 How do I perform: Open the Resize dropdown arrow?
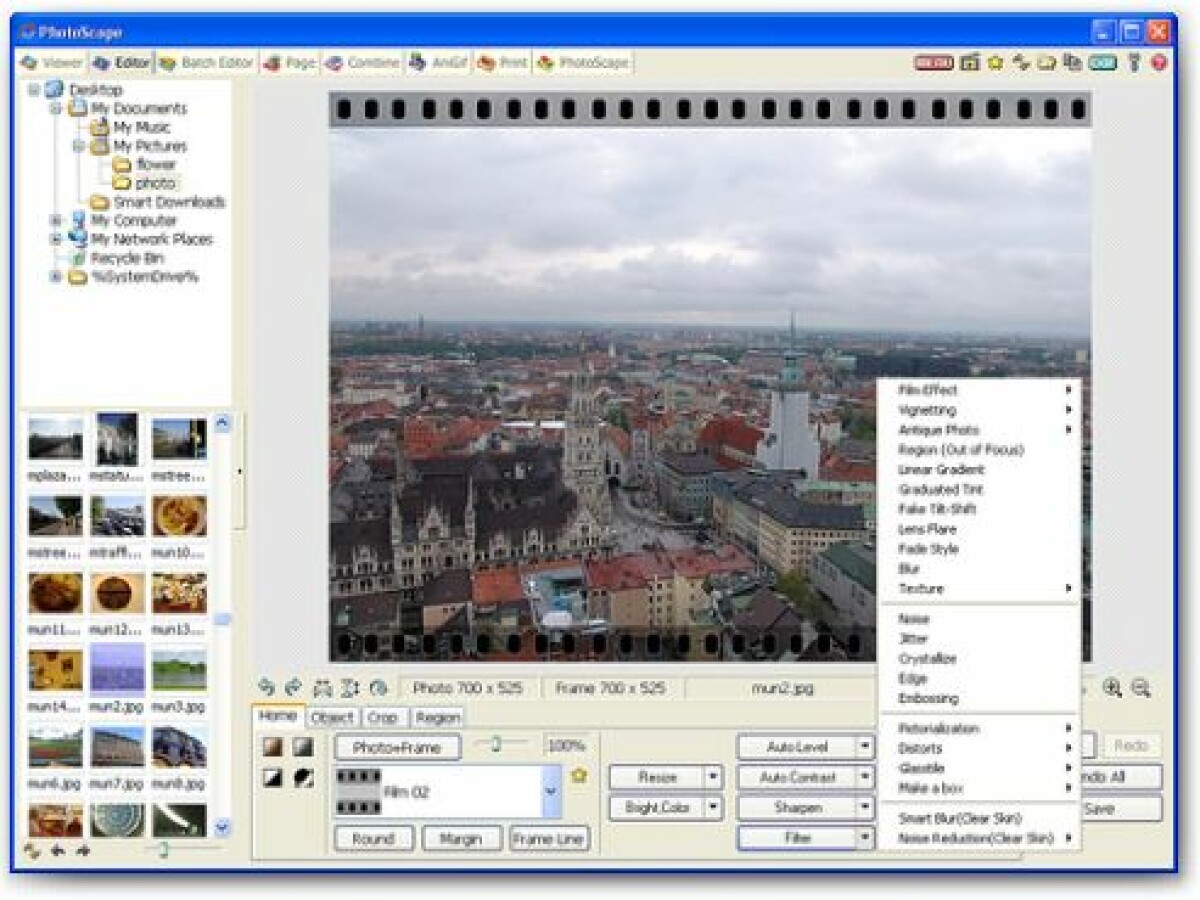click(713, 777)
